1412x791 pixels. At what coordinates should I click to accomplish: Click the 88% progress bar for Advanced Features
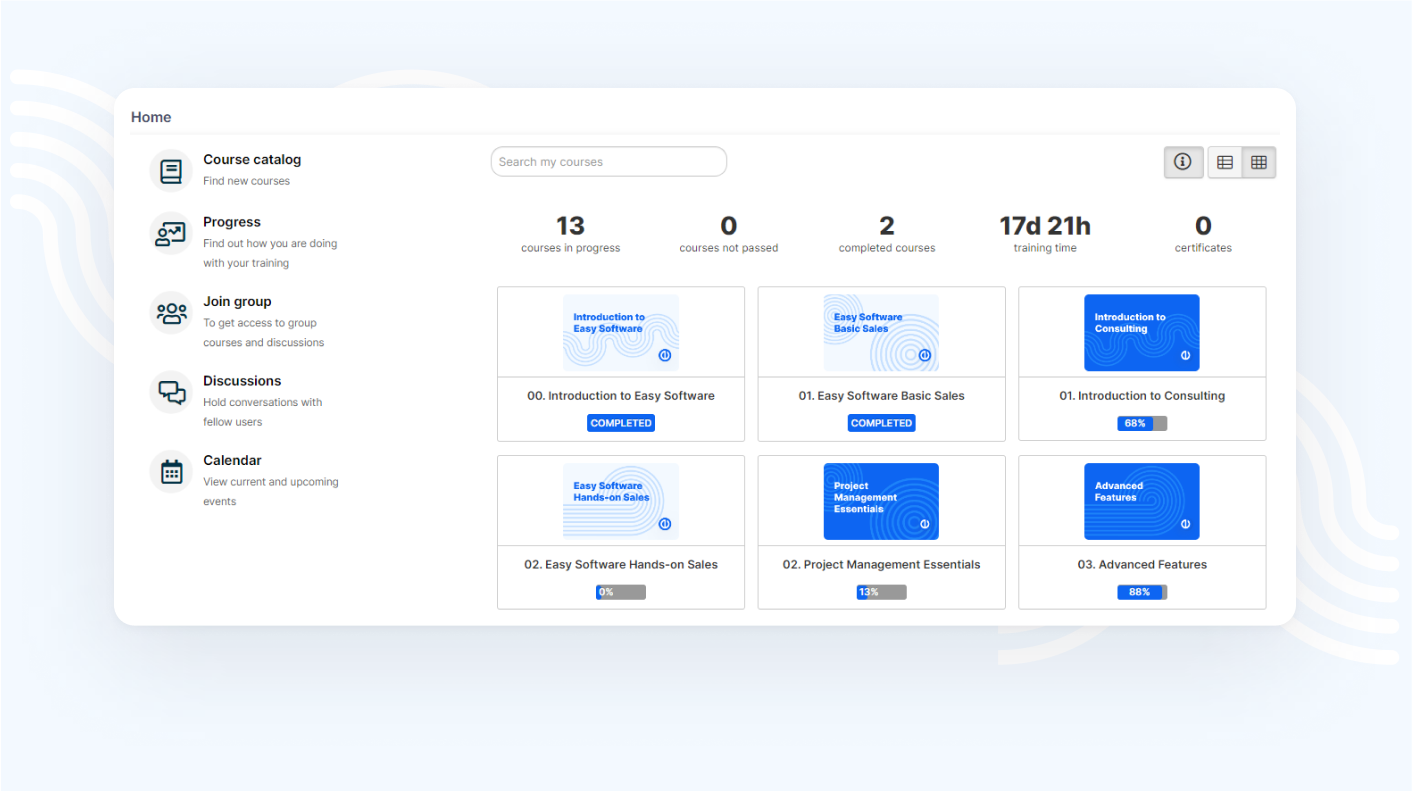pyautogui.click(x=1141, y=592)
